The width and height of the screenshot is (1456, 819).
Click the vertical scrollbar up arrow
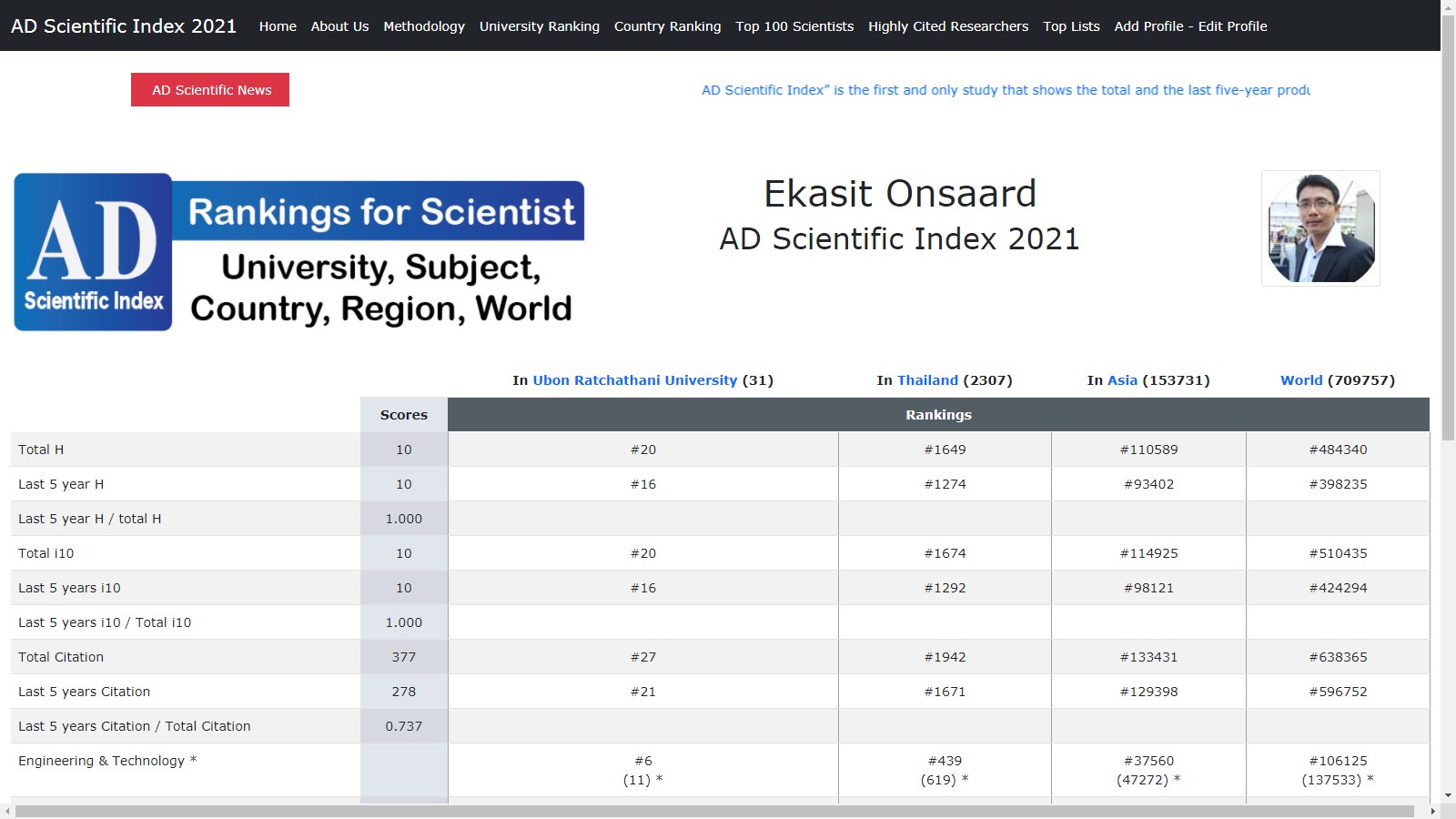click(1448, 7)
